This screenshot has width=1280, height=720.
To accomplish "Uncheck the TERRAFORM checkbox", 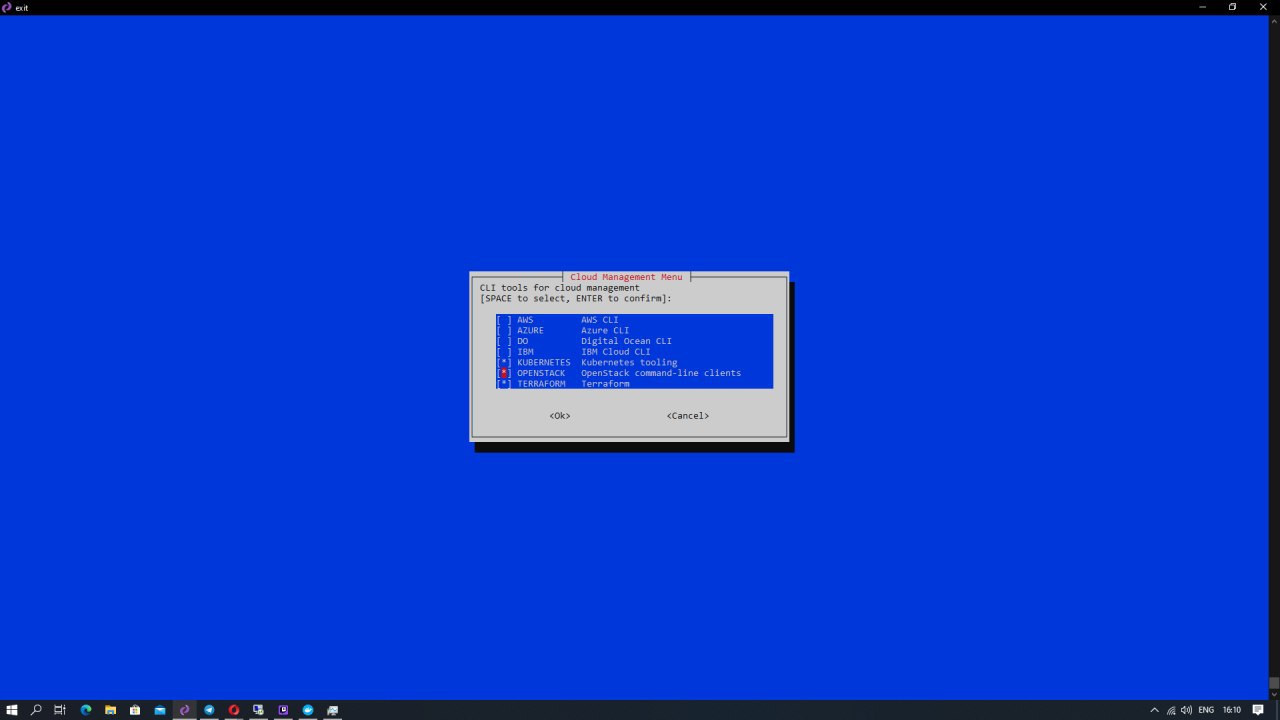I will [504, 384].
